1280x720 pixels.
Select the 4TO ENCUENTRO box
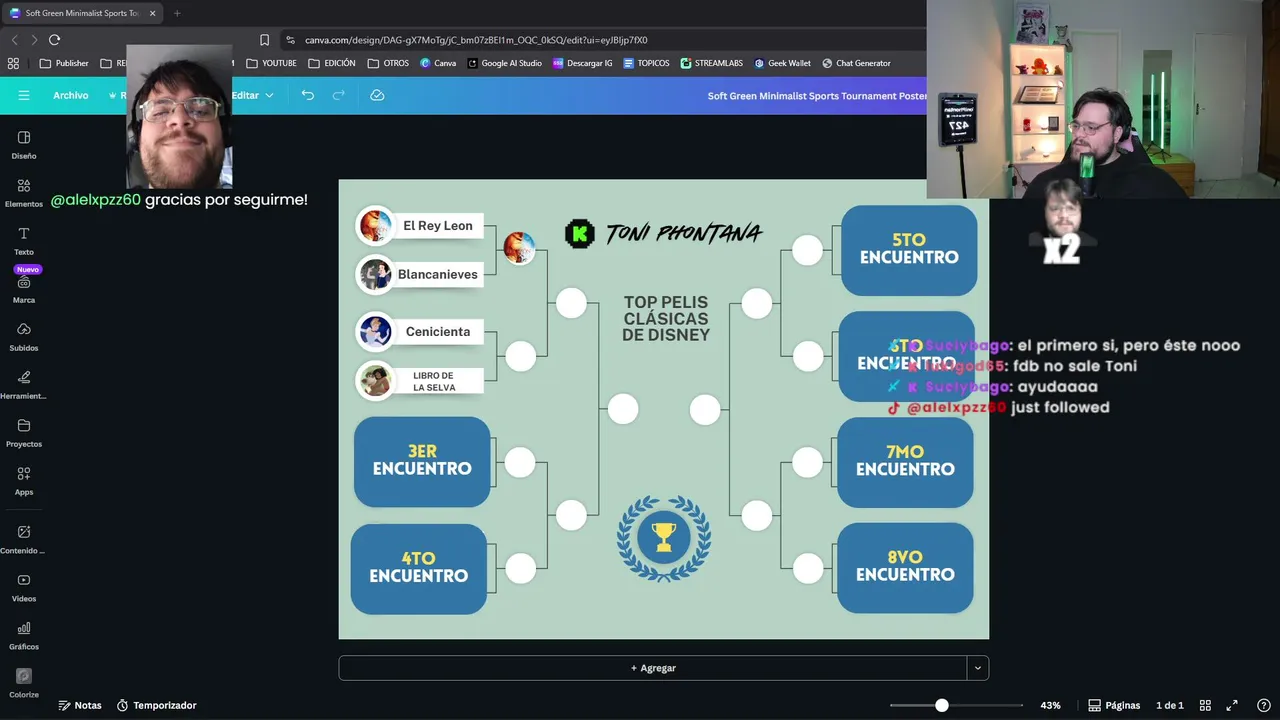coord(419,568)
